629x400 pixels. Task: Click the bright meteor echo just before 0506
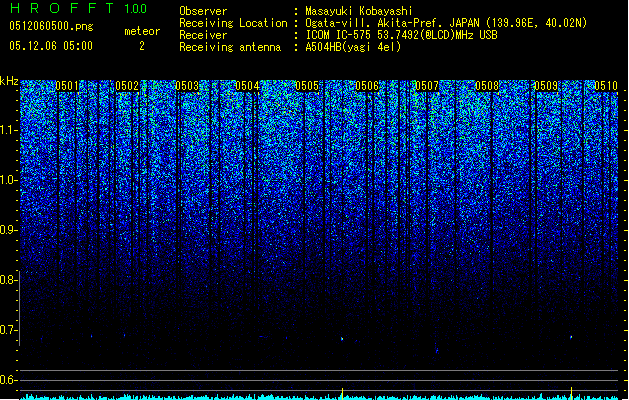[x=342, y=339]
